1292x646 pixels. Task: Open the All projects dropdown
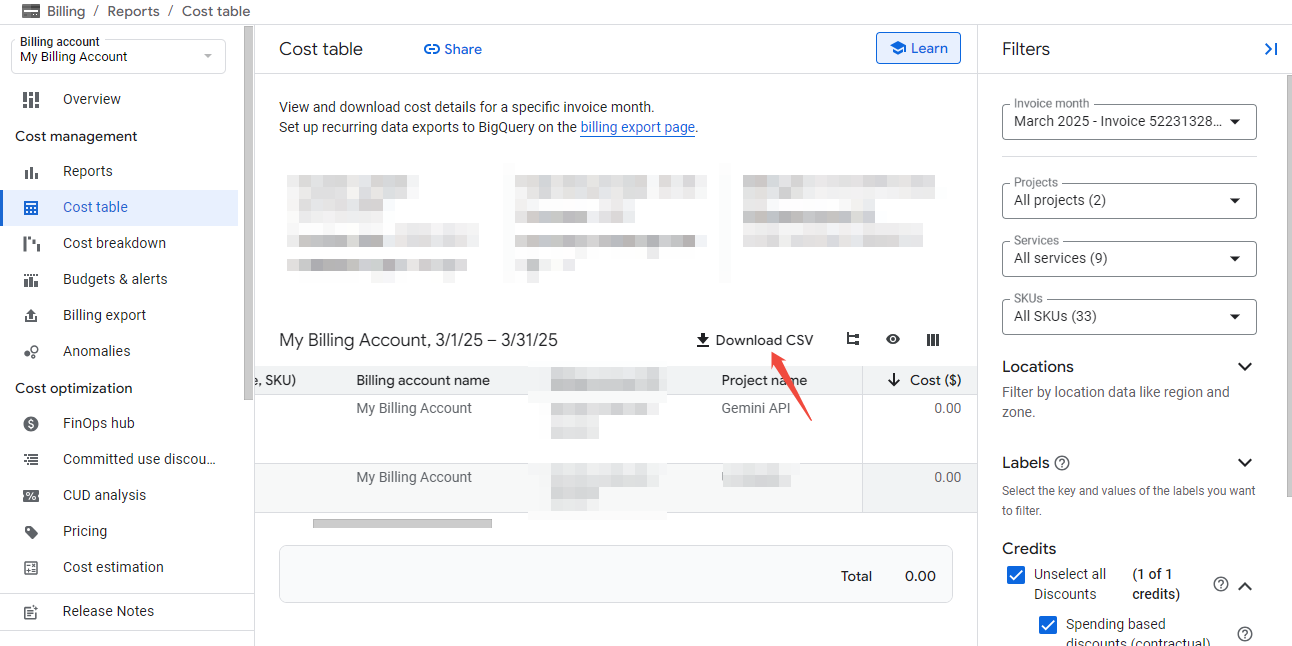point(1129,200)
